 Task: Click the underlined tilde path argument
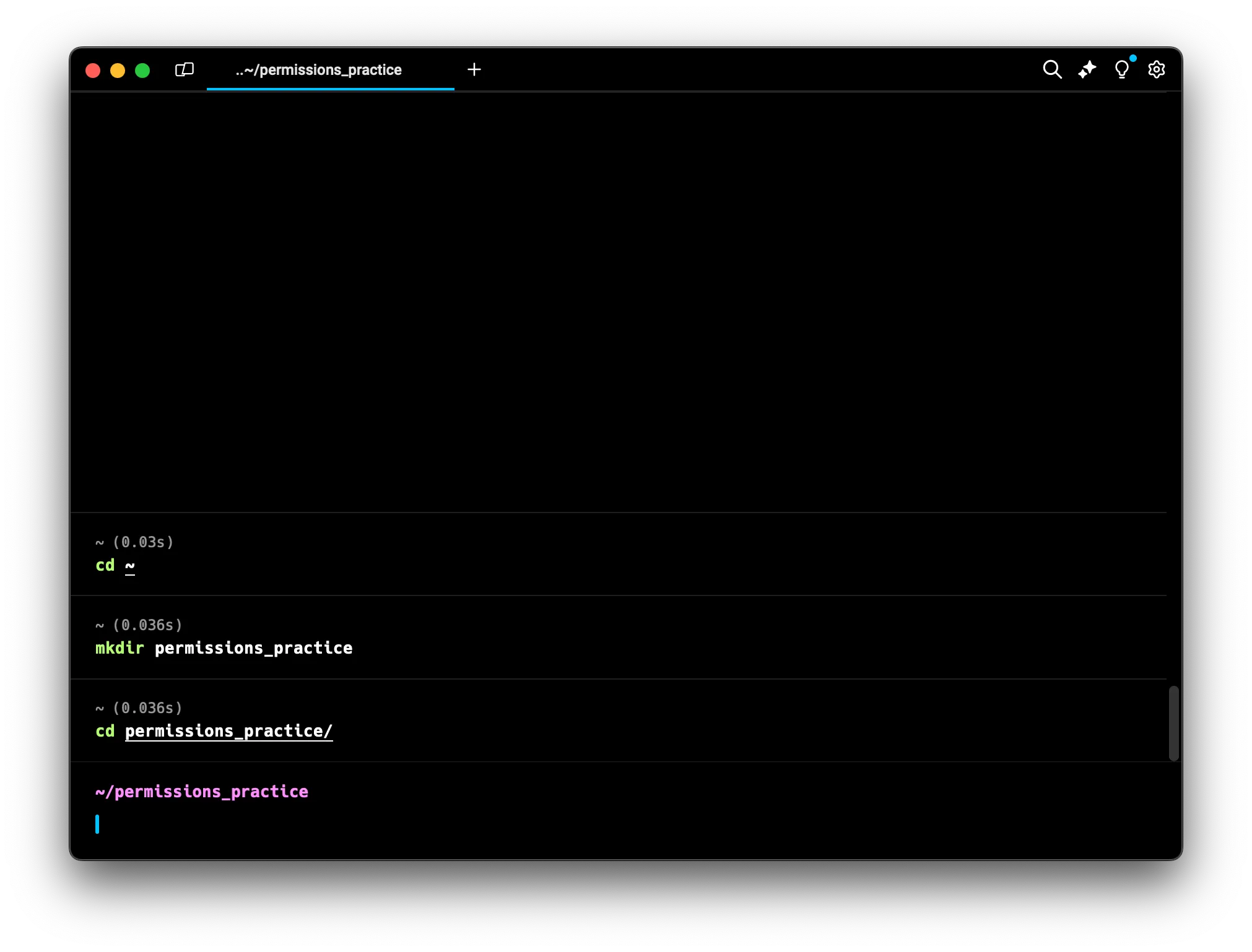(x=130, y=566)
